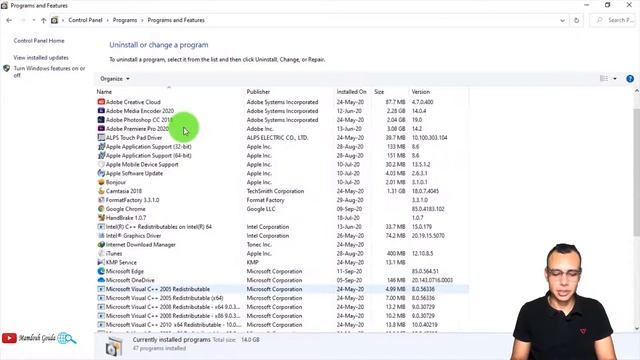
Task: Click the version 85.0.4183.102 cell
Action: pos(428,209)
